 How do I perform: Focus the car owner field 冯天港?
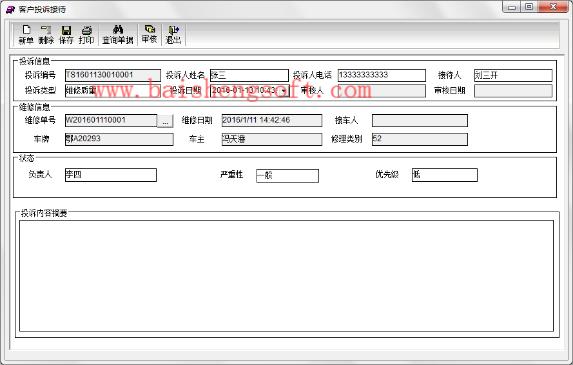tap(272, 139)
